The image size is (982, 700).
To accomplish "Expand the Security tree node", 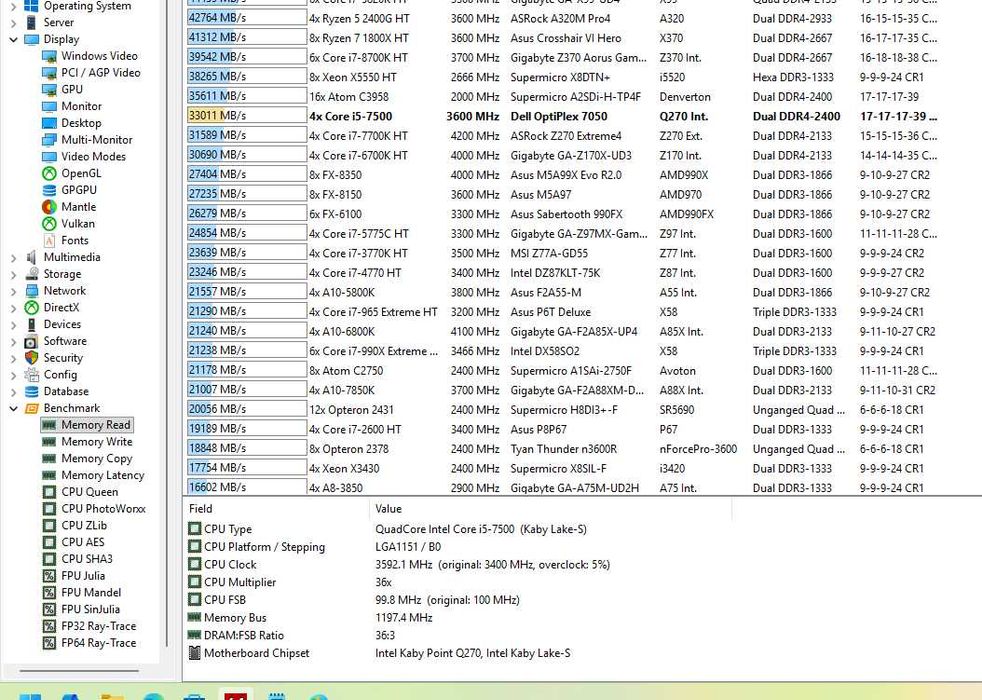I will point(13,358).
